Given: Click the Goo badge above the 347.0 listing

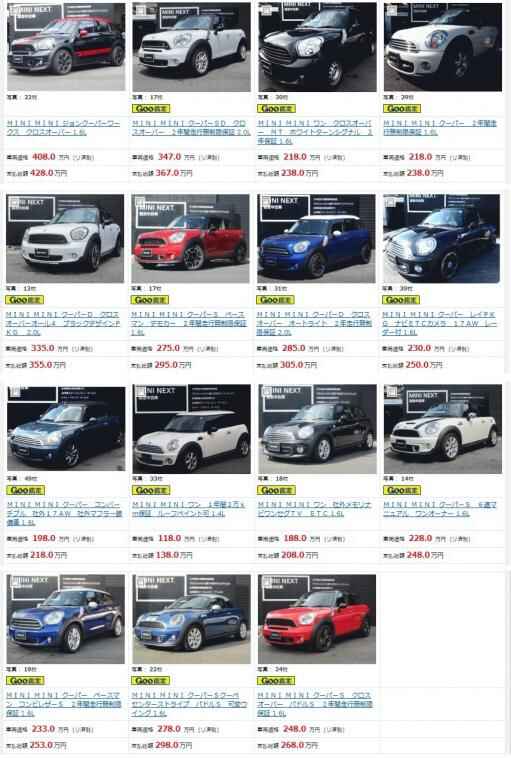Looking at the screenshot, I should point(151,109).
